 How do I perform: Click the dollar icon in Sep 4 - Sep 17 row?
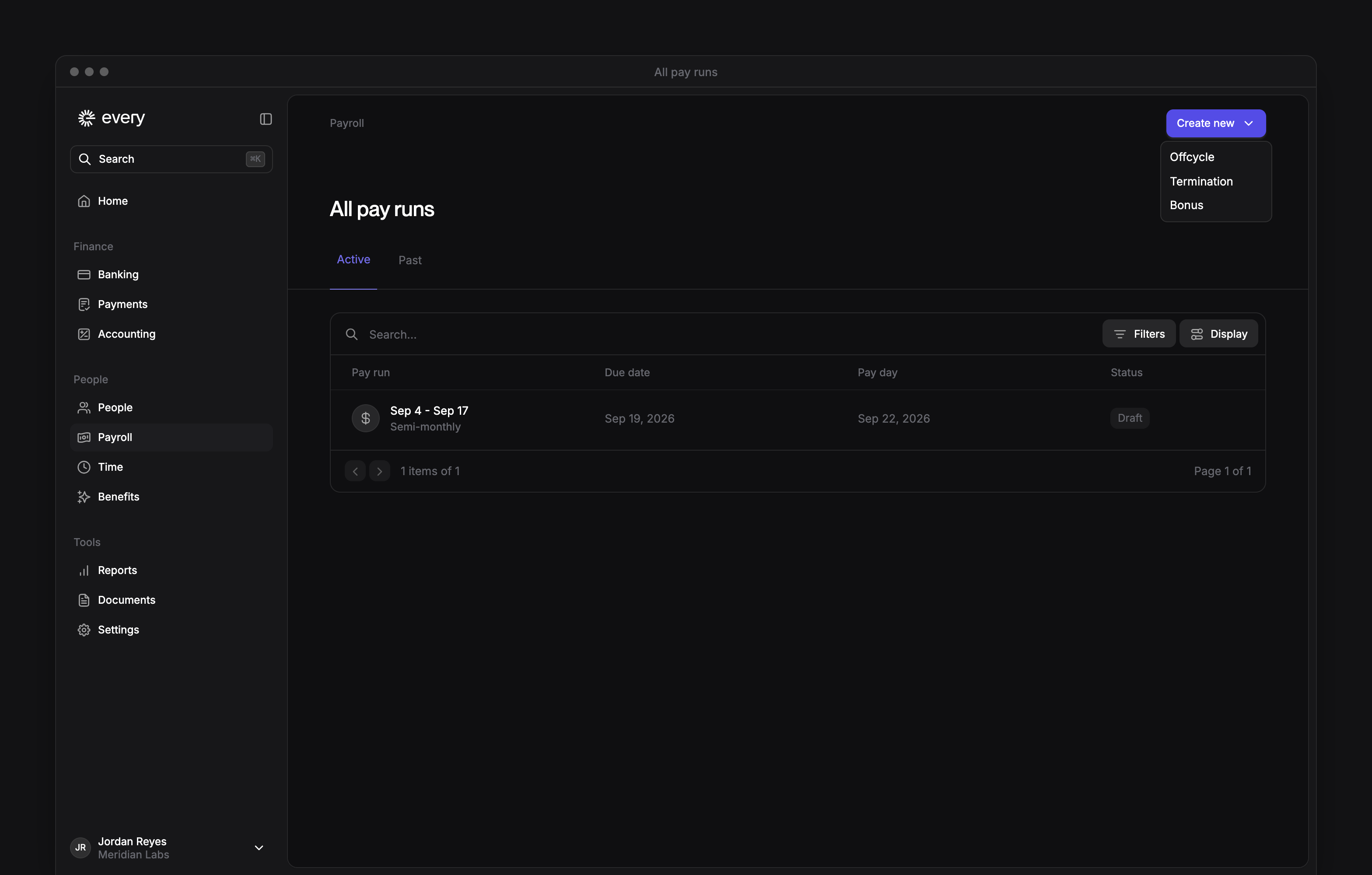click(365, 418)
